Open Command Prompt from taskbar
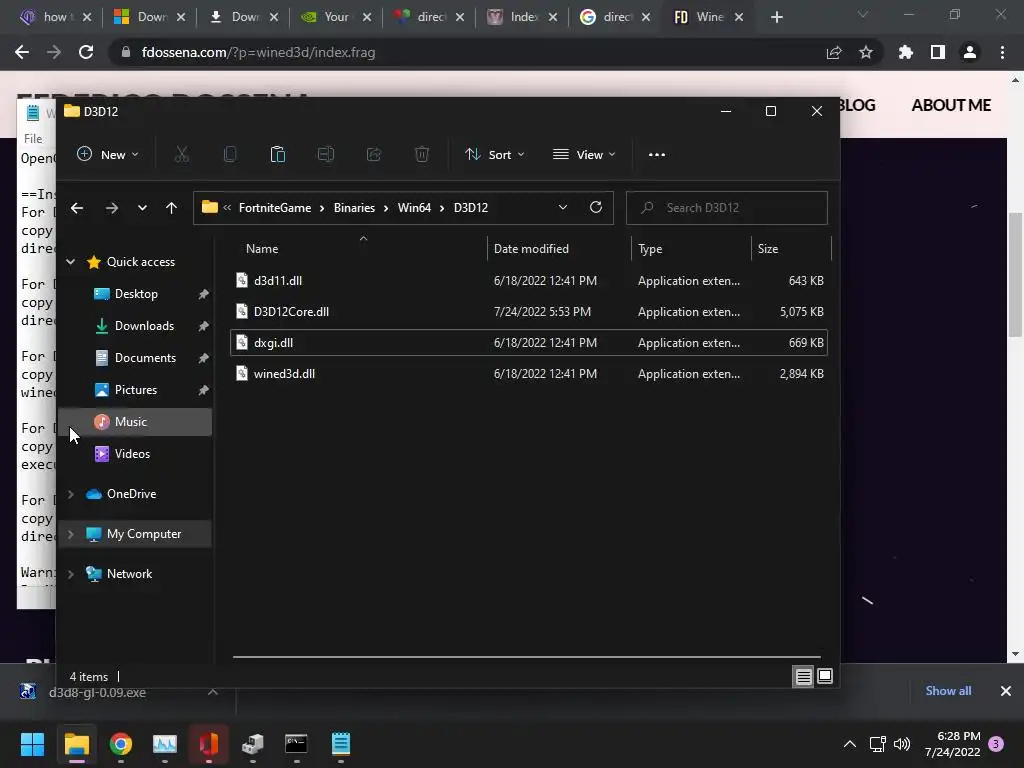The height and width of the screenshot is (768, 1024). pos(296,744)
